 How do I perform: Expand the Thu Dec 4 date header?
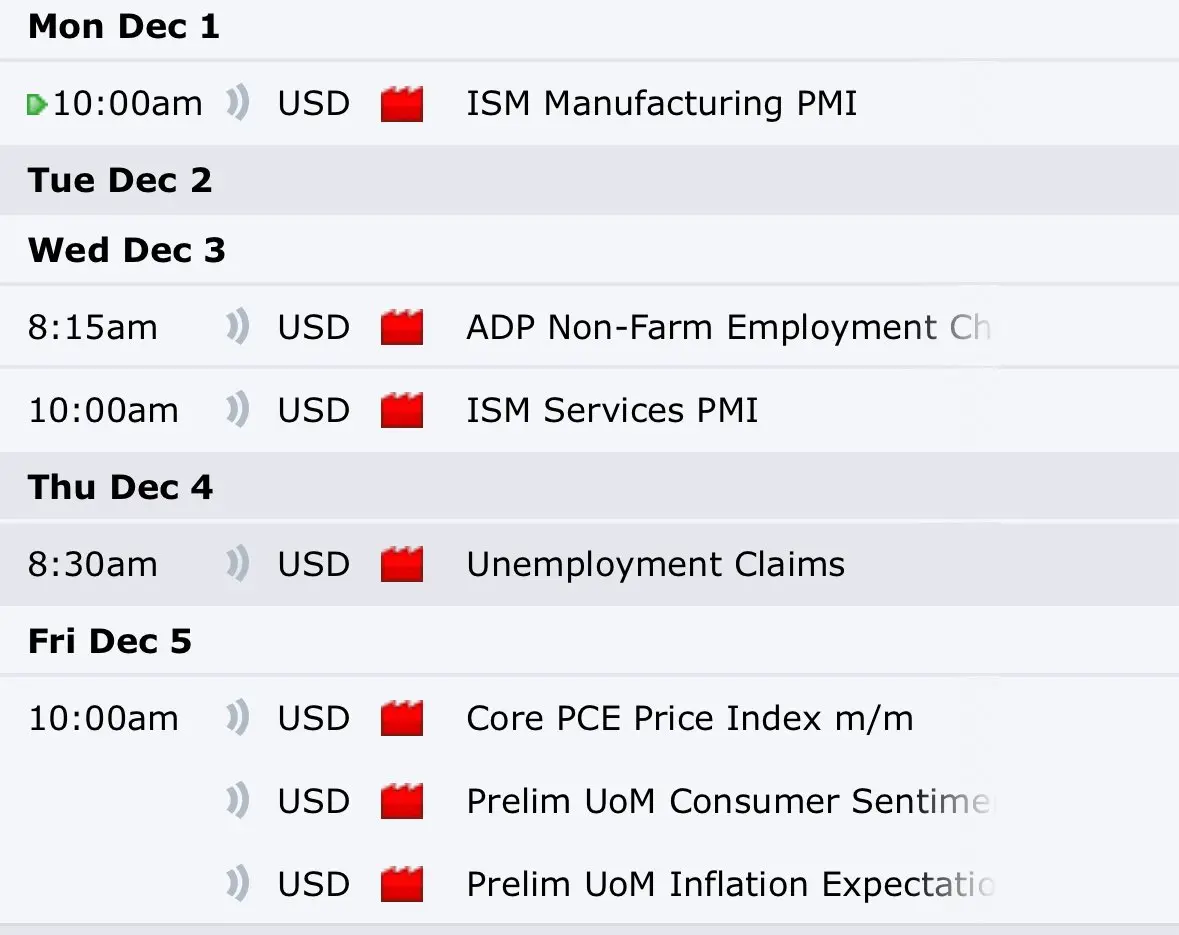[x=120, y=487]
